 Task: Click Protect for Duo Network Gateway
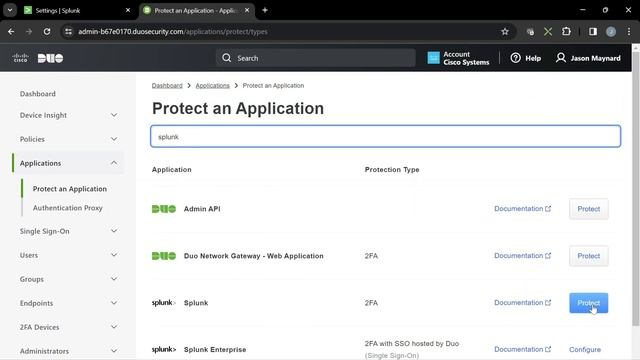[x=589, y=256]
